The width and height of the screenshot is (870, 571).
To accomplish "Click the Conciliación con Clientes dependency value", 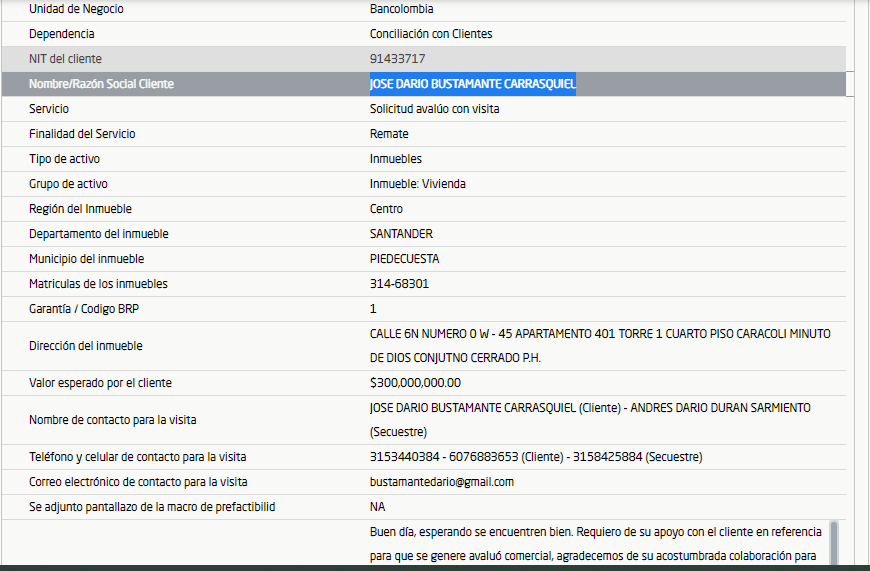I will tap(430, 34).
